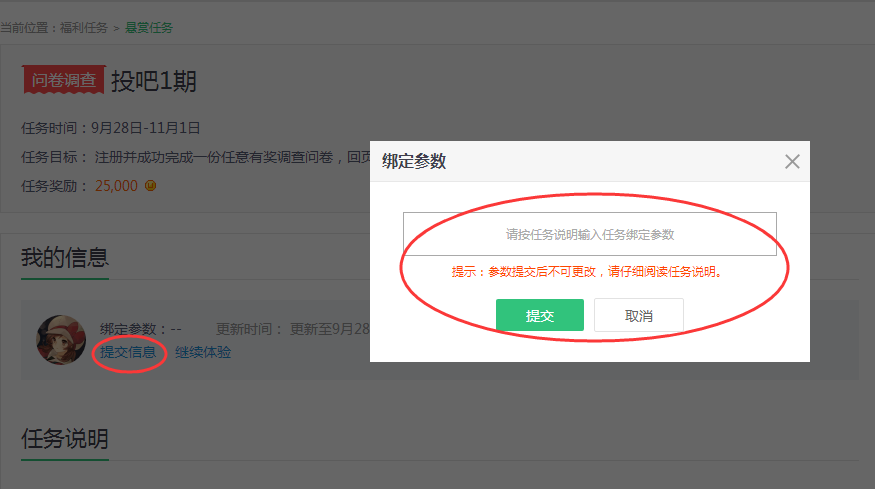875x489 pixels.
Task: Focus the task binding parameter input field
Action: point(589,234)
